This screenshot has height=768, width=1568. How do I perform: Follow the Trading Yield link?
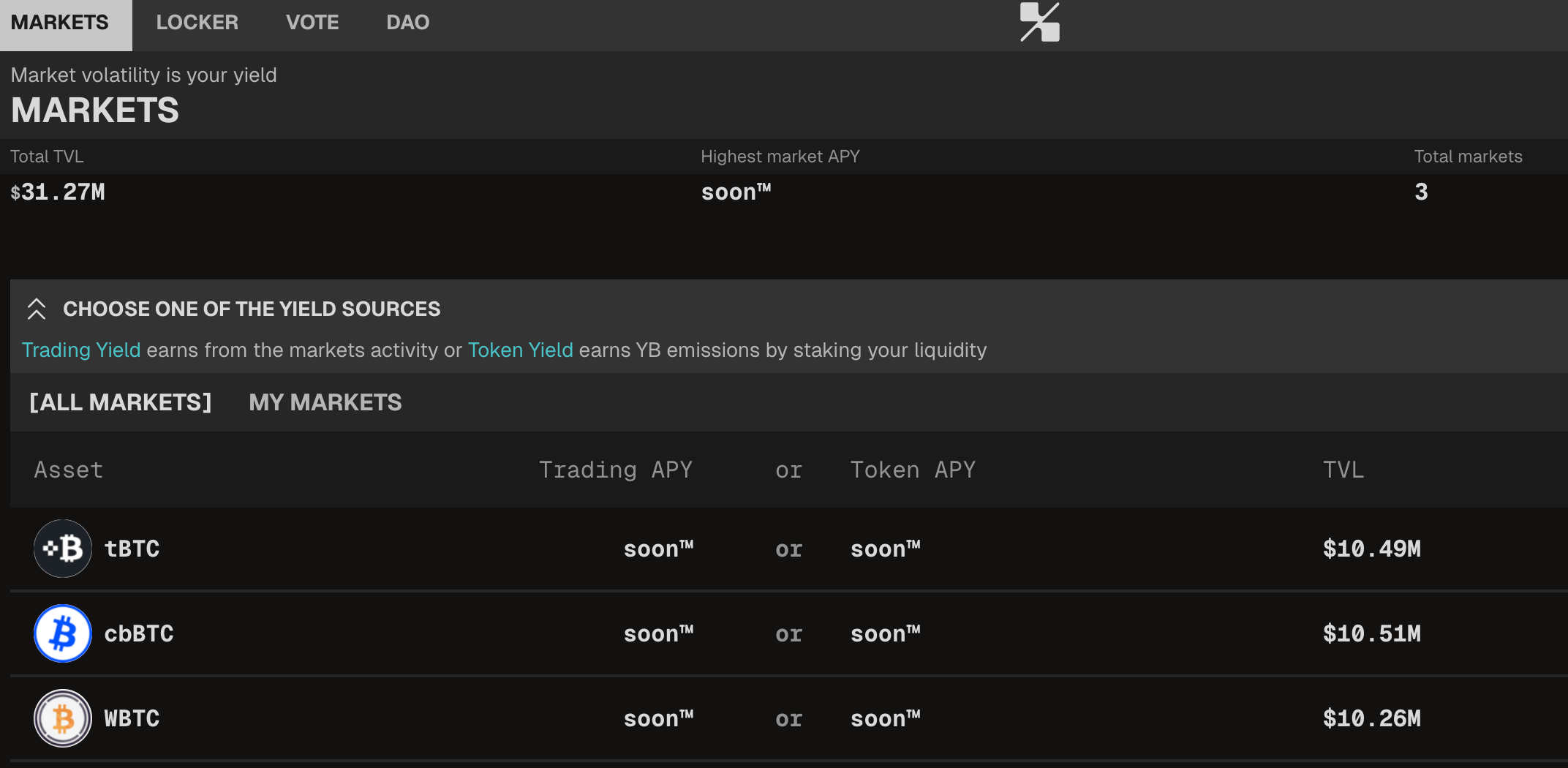point(81,350)
